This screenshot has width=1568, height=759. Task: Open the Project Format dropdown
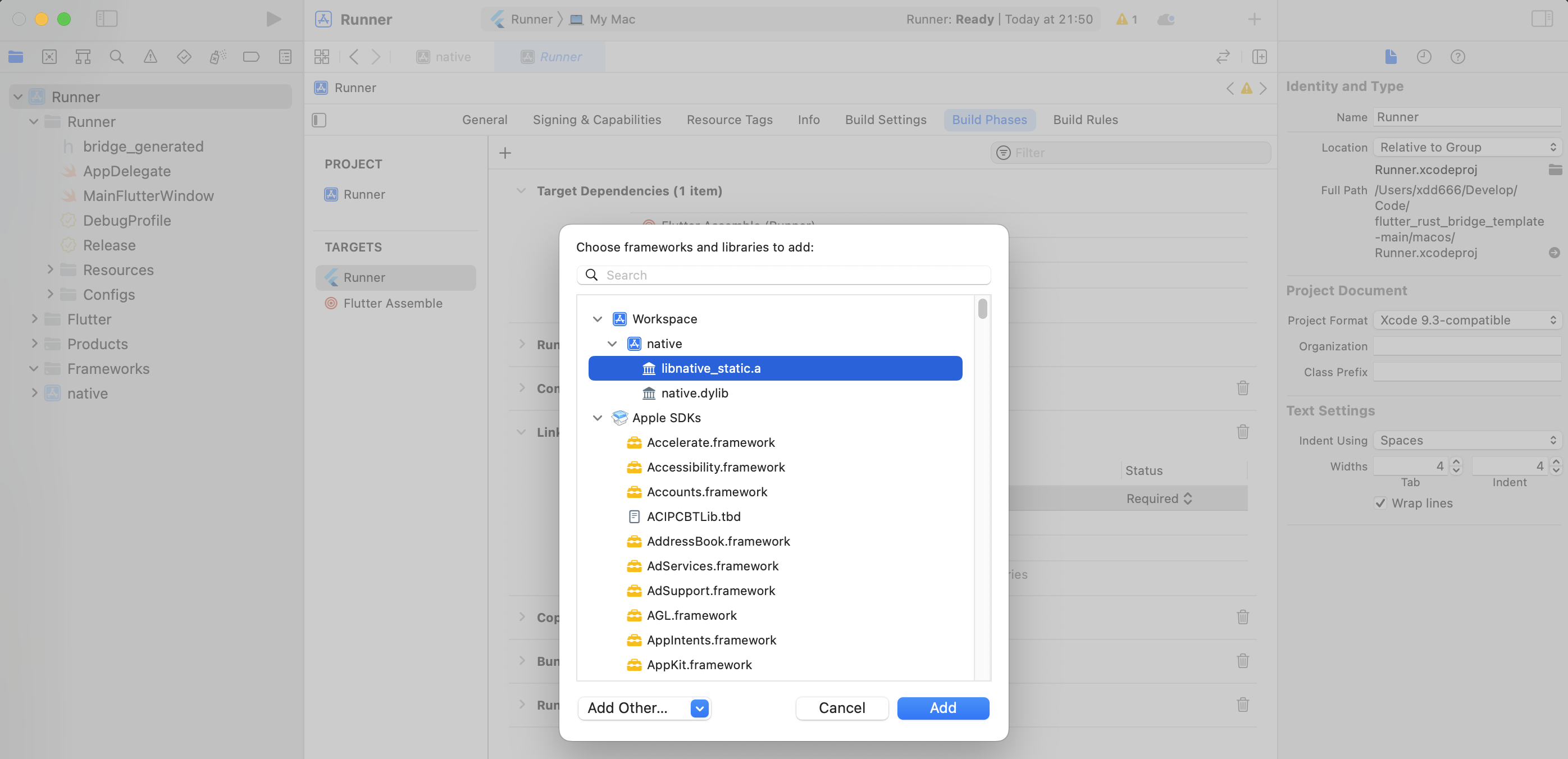pos(1467,320)
